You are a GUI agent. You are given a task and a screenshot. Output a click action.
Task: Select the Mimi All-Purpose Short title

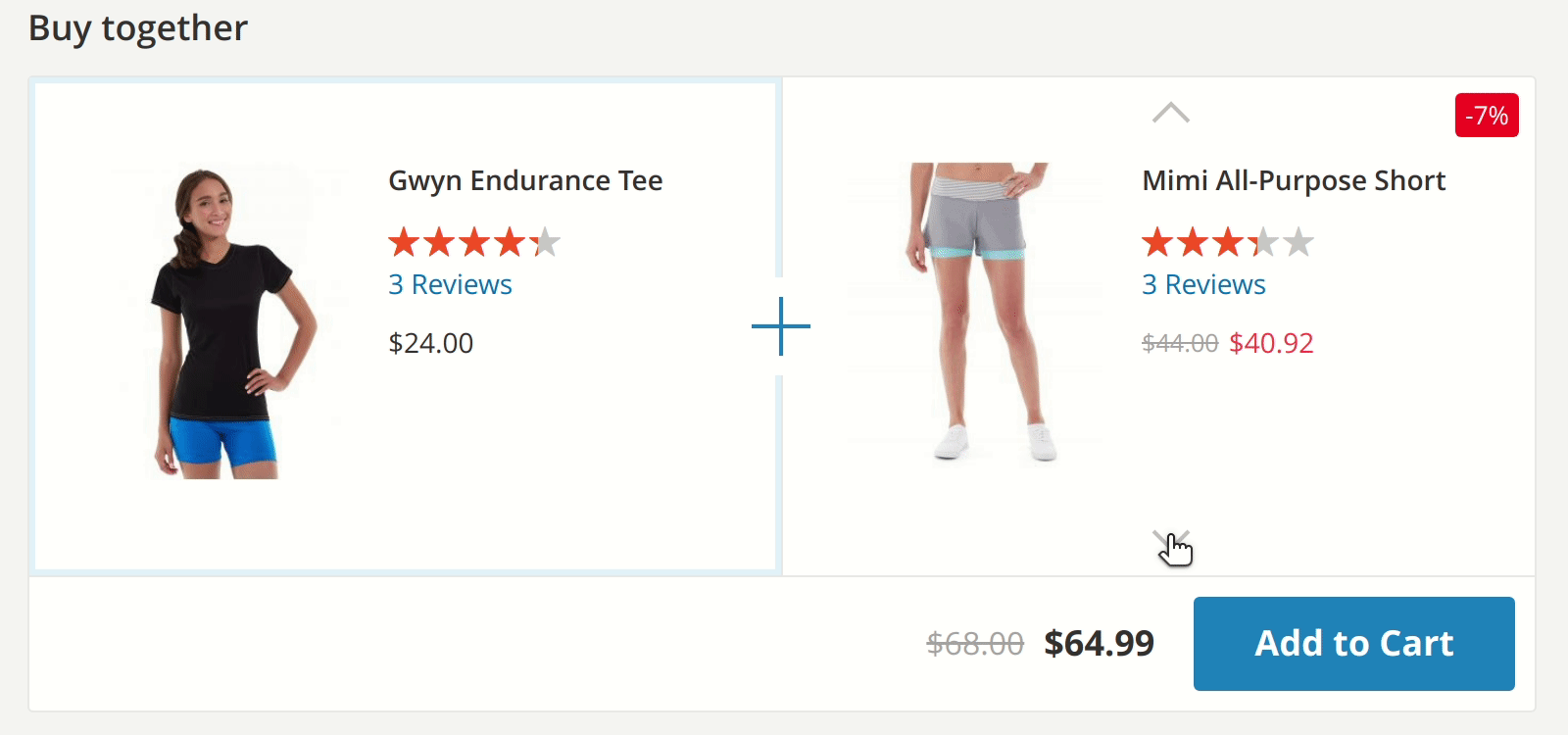click(x=1294, y=180)
